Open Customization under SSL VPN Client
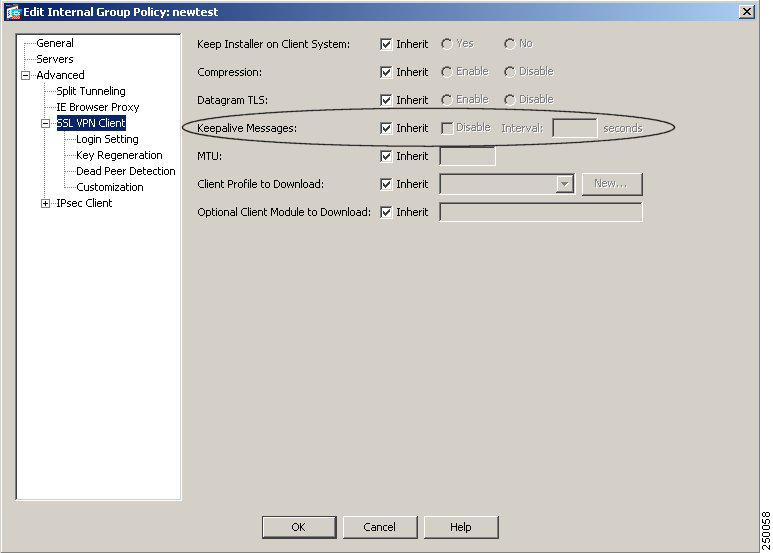773x553 pixels. coord(109,187)
